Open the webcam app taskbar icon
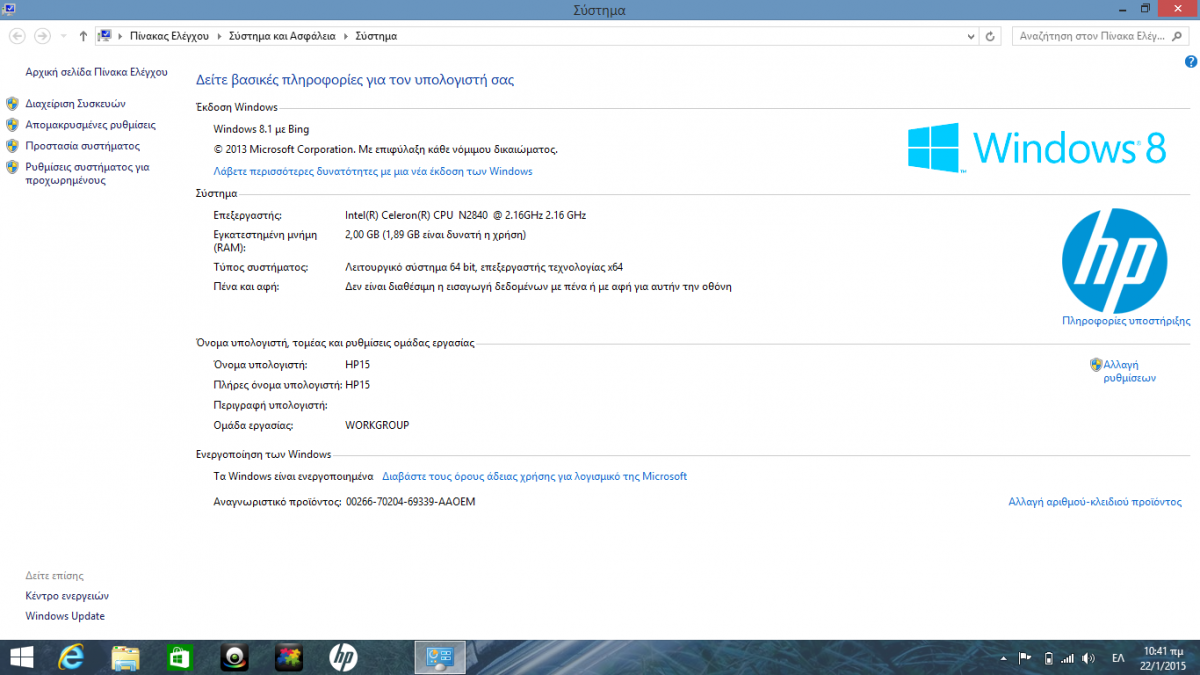 click(x=234, y=657)
